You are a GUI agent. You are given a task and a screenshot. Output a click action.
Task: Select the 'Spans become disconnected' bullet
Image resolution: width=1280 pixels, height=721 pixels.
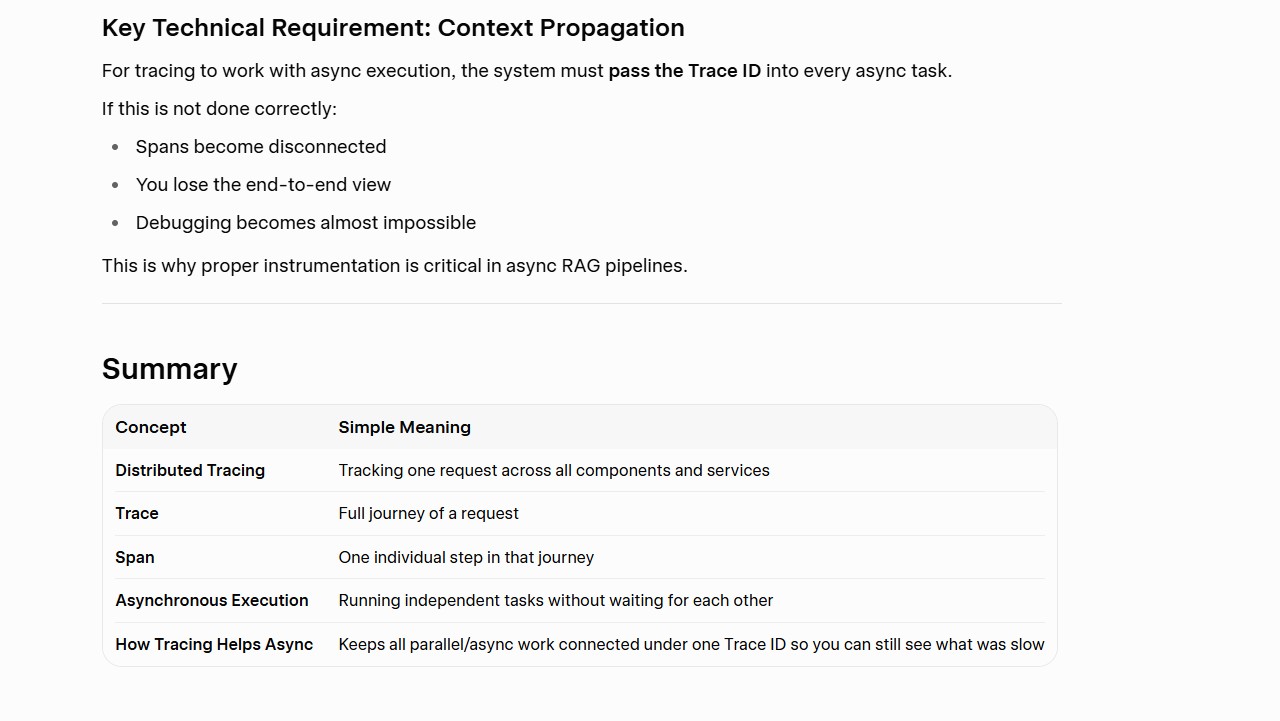[261, 147]
